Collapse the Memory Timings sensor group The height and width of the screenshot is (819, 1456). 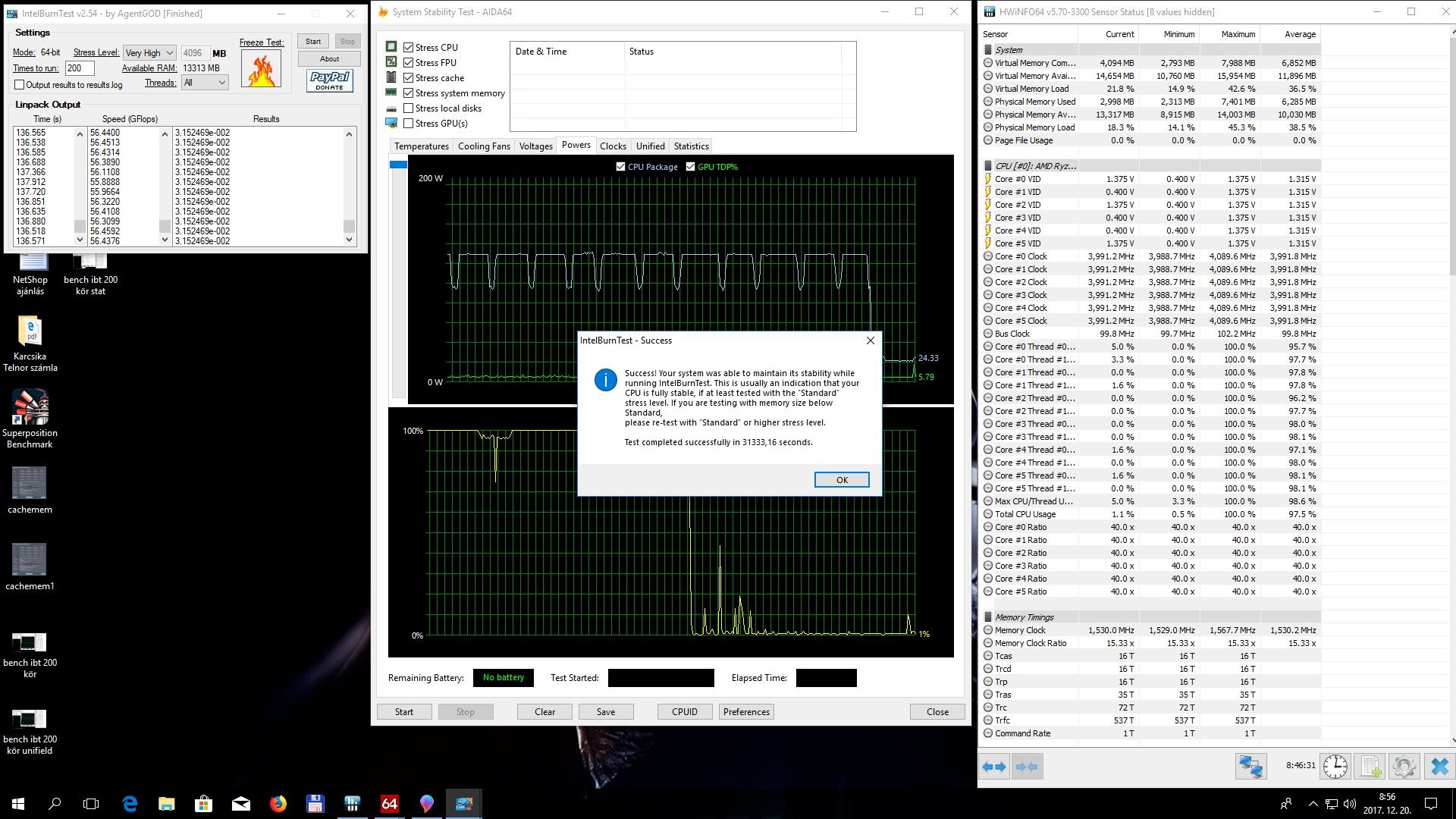pyautogui.click(x=988, y=617)
